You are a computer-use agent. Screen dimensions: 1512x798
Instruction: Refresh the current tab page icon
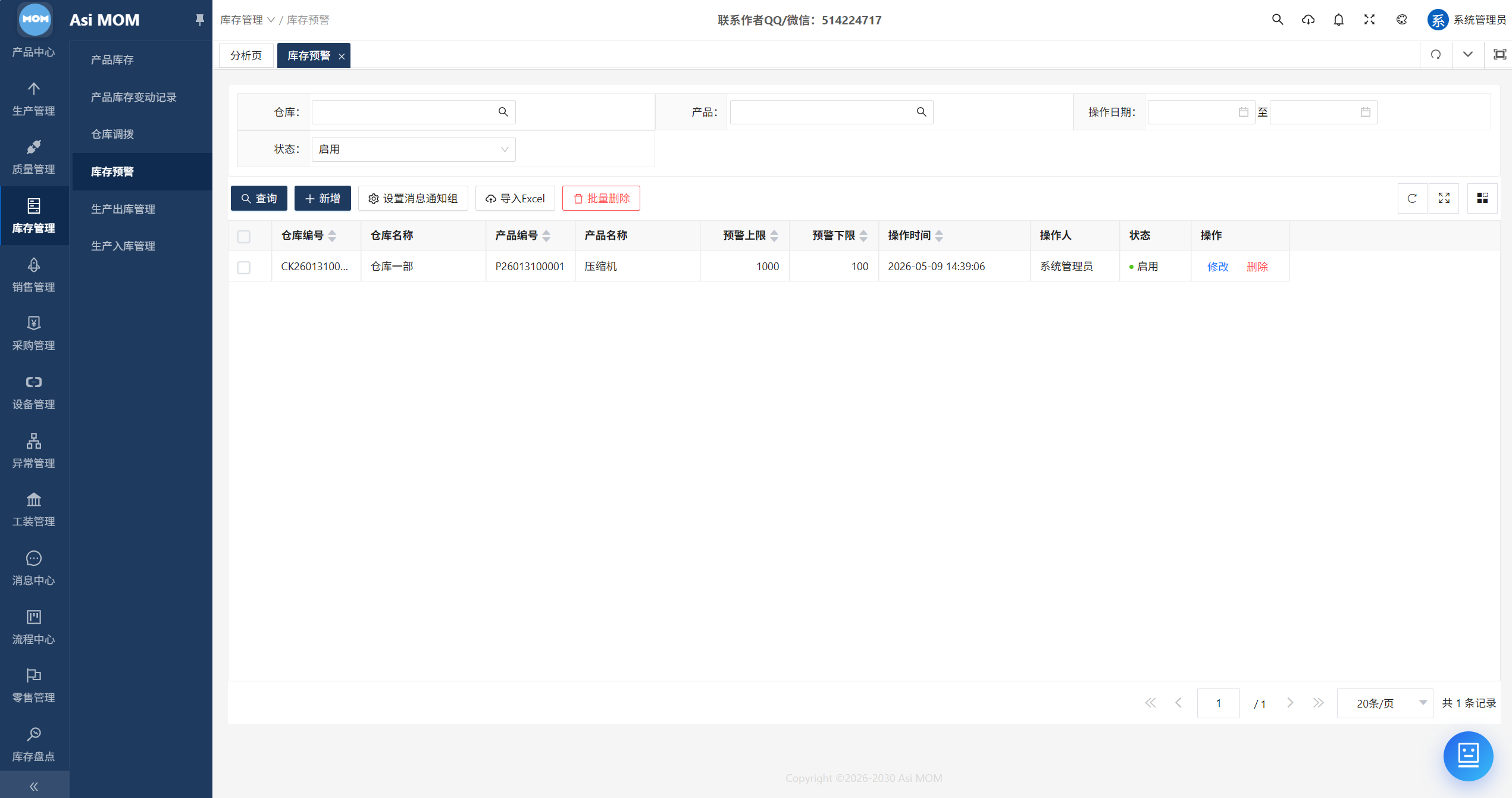(x=1436, y=55)
